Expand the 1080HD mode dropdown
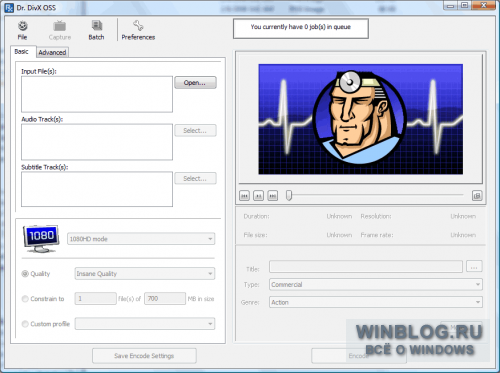 [141, 239]
